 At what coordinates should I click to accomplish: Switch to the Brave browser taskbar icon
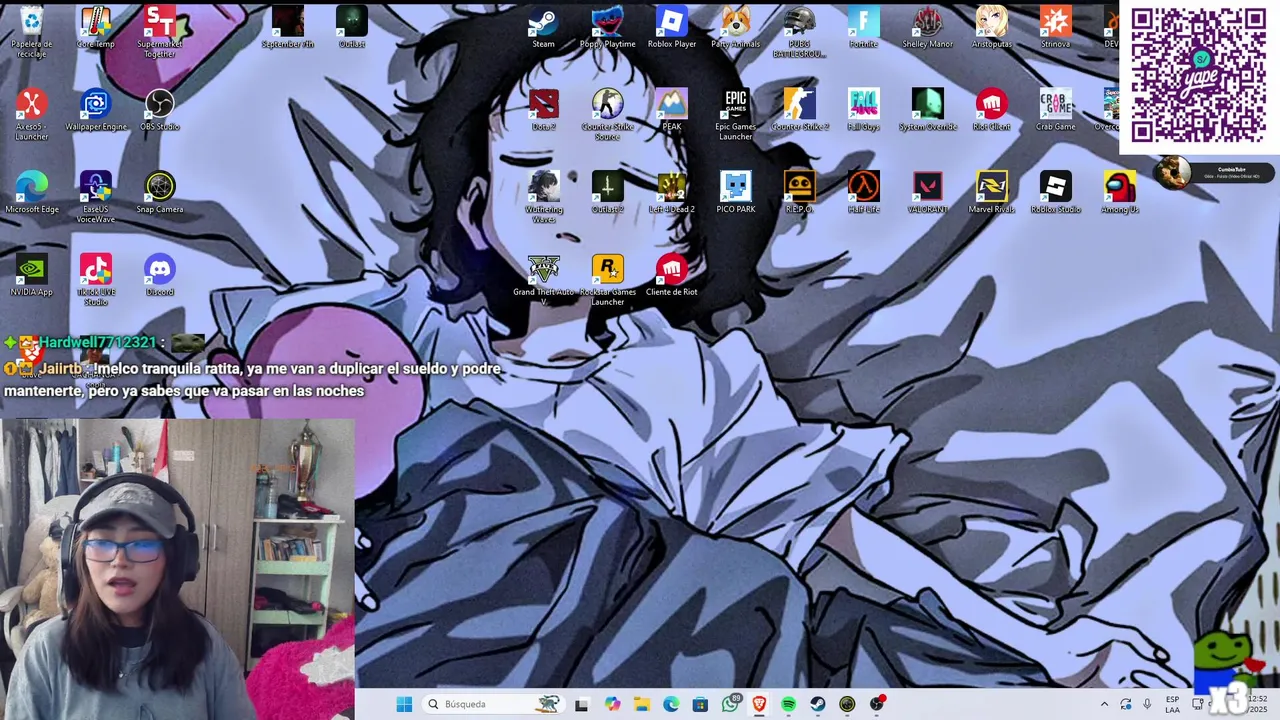[x=759, y=704]
